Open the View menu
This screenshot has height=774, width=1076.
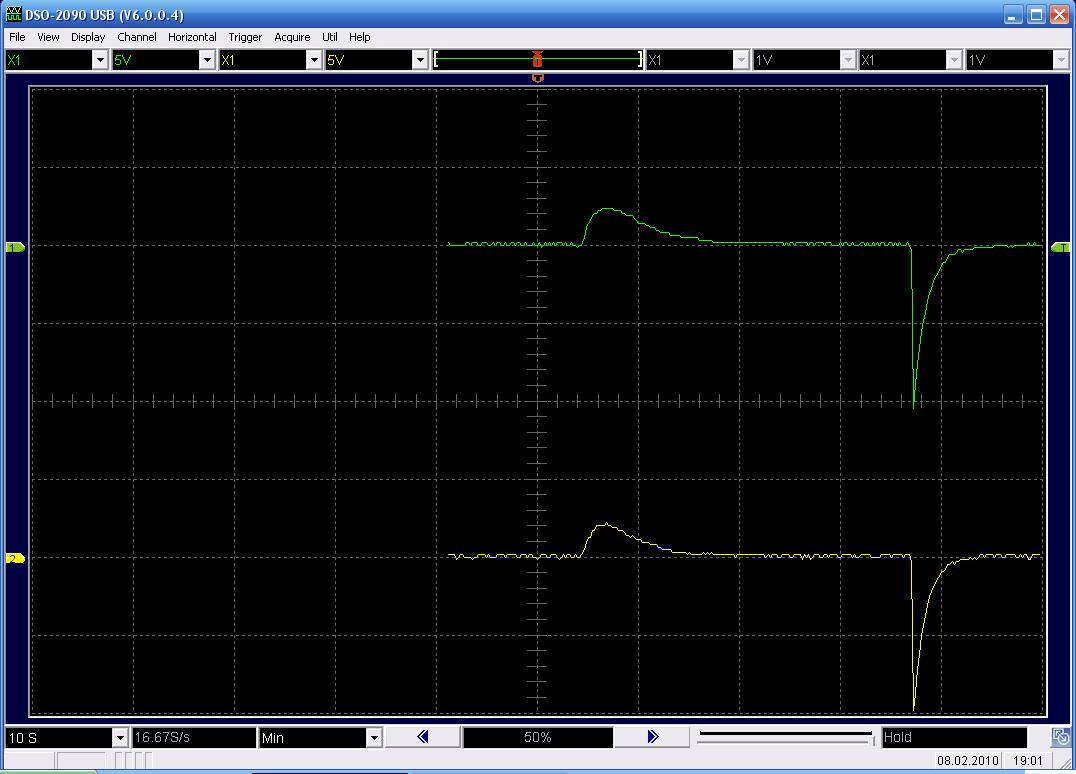[x=48, y=37]
